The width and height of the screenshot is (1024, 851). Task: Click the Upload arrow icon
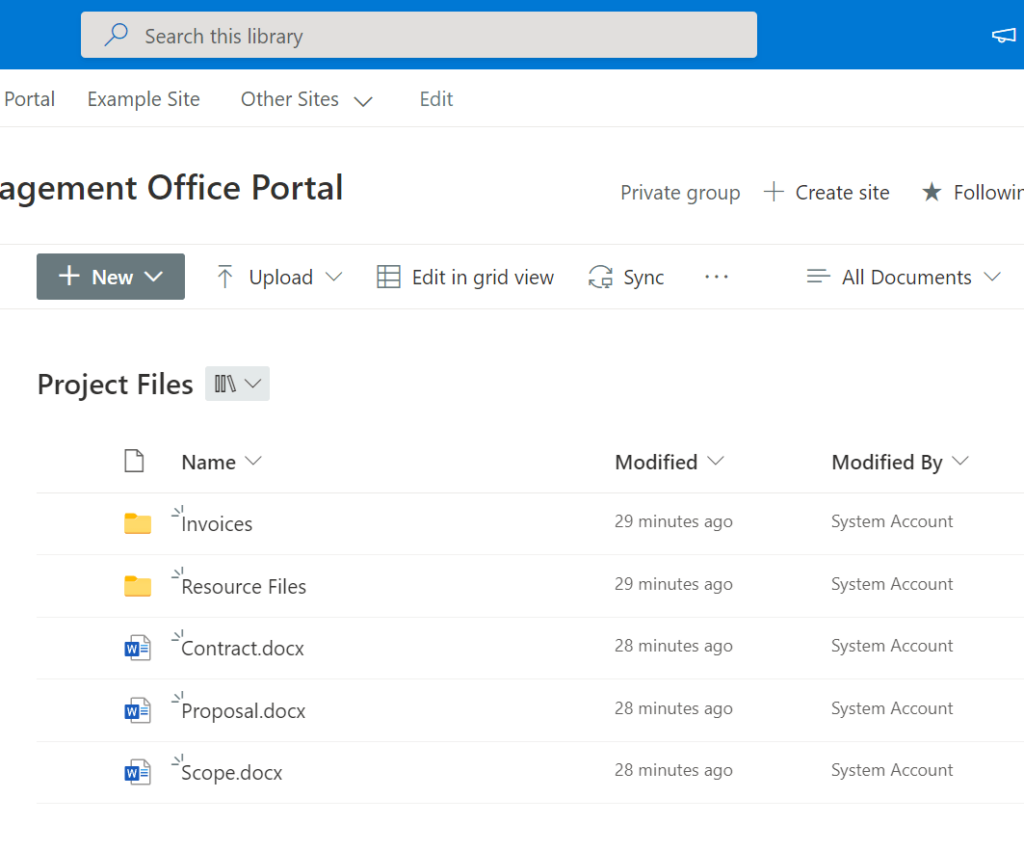[x=225, y=277]
